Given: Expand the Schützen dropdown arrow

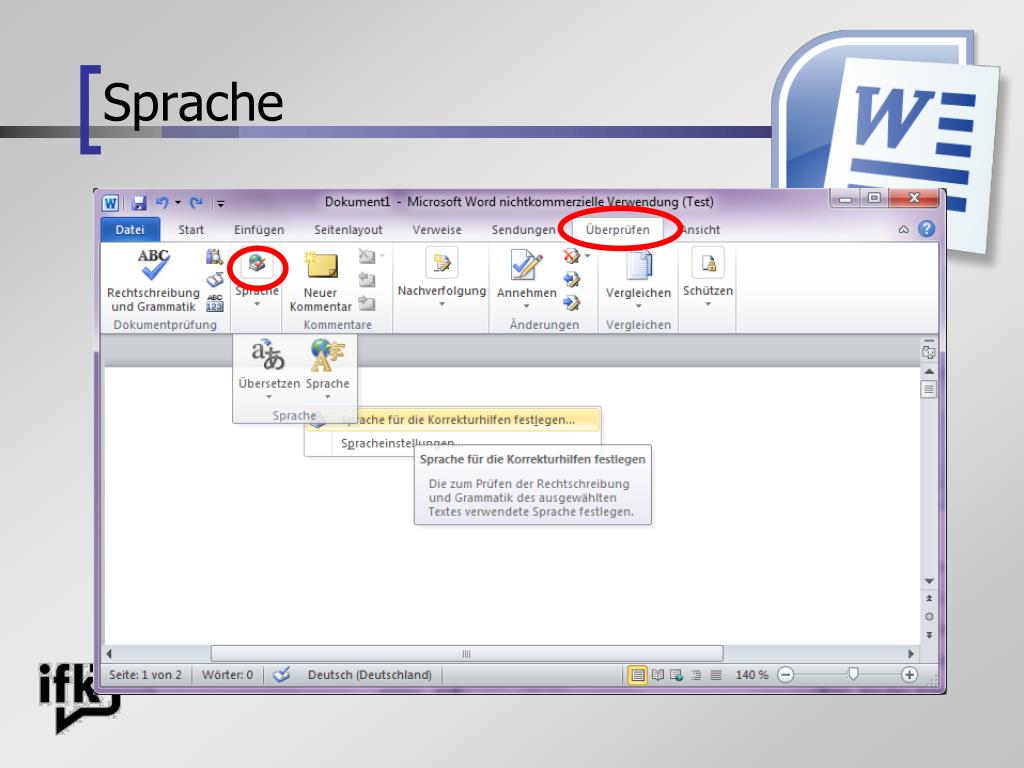Looking at the screenshot, I should coord(708,304).
